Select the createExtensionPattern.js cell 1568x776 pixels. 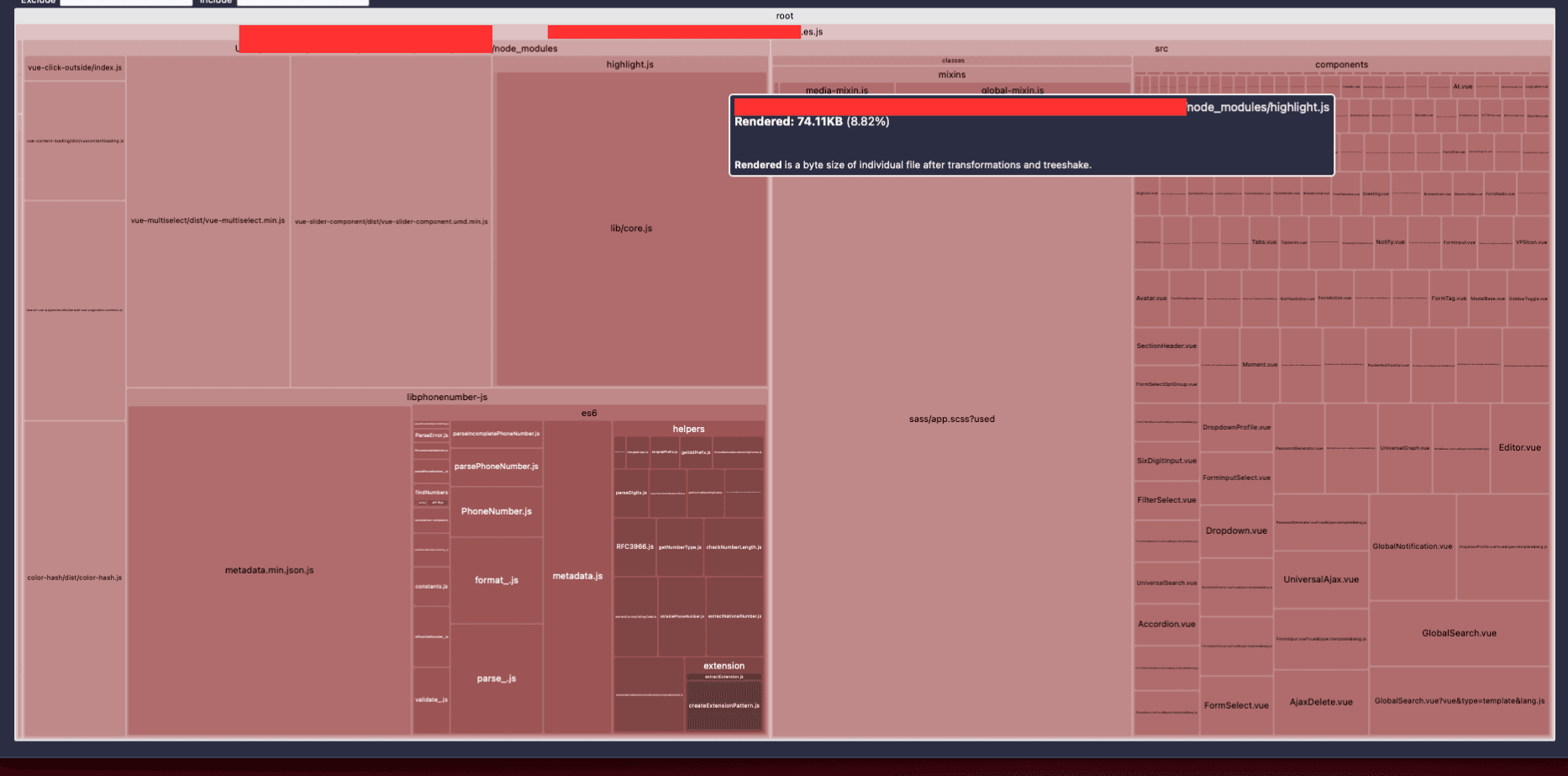click(723, 706)
